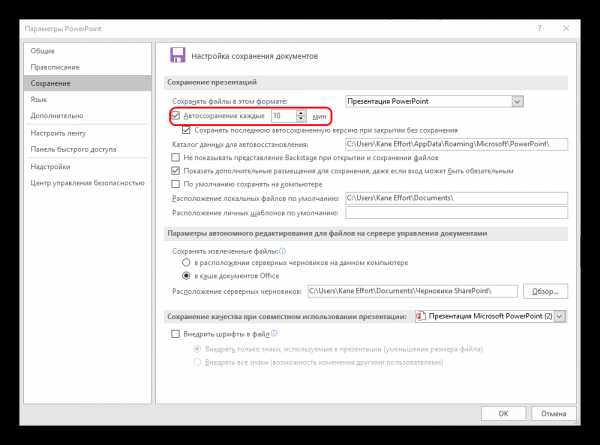
Task: Decrease autosave minutes with down arrow
Action: (301, 118)
